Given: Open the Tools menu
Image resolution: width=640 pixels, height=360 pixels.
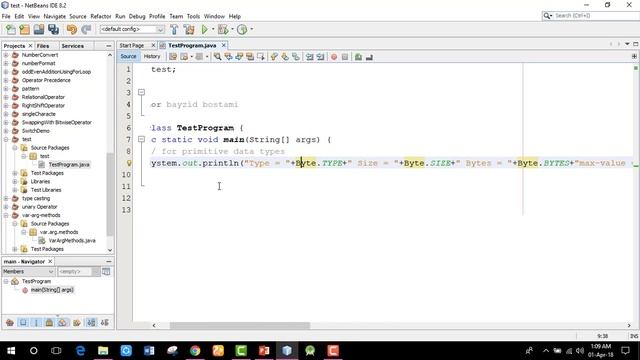Looking at the screenshot, I should click(x=193, y=16).
